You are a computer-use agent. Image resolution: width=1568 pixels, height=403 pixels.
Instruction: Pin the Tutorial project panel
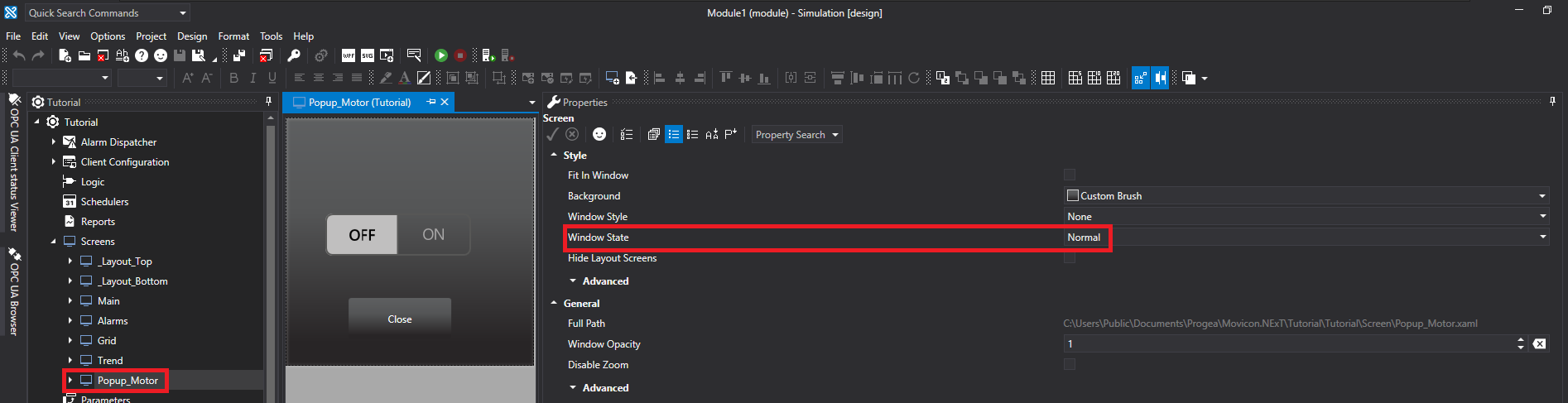tap(268, 101)
